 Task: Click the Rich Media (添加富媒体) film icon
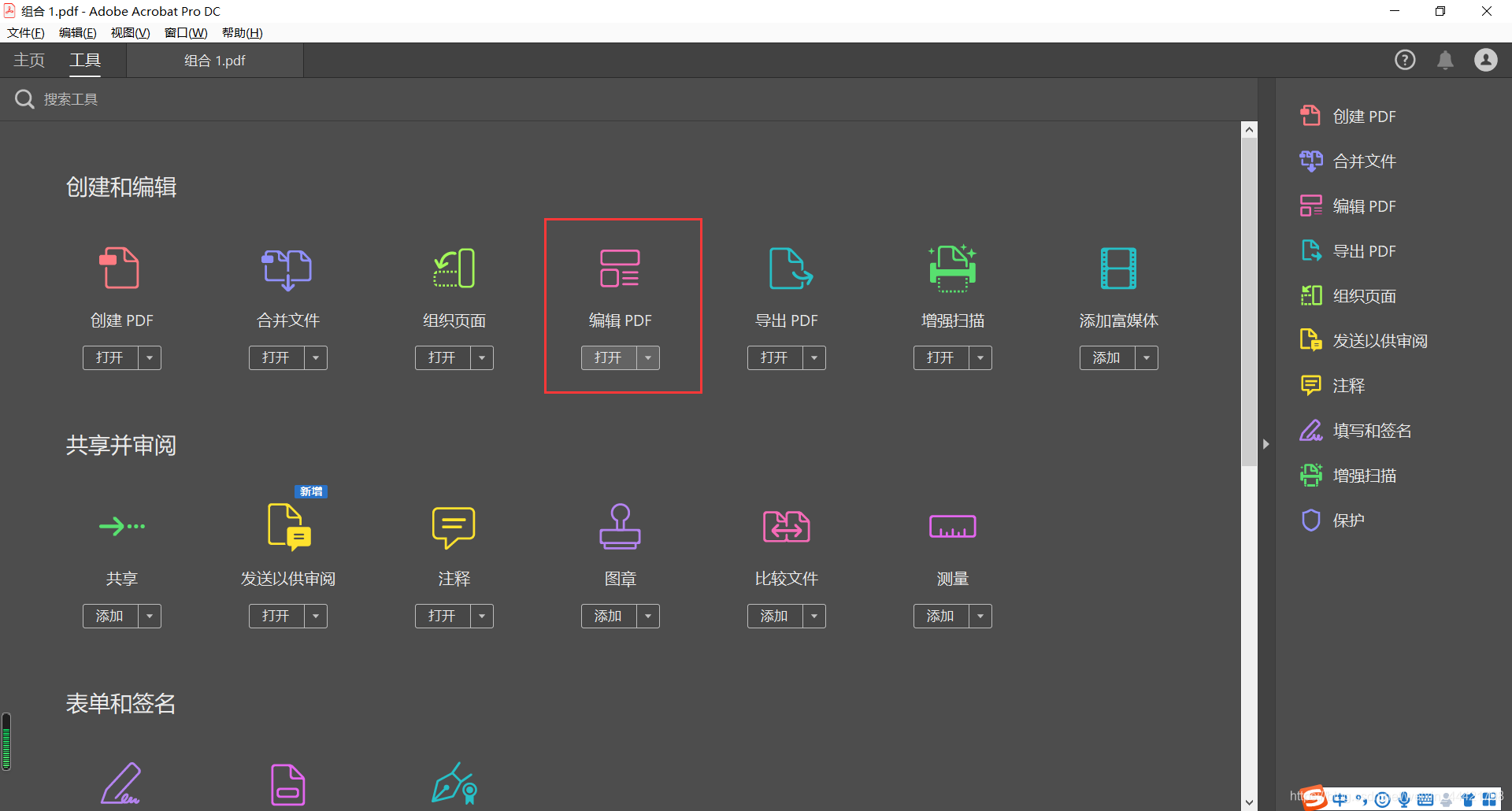1118,268
